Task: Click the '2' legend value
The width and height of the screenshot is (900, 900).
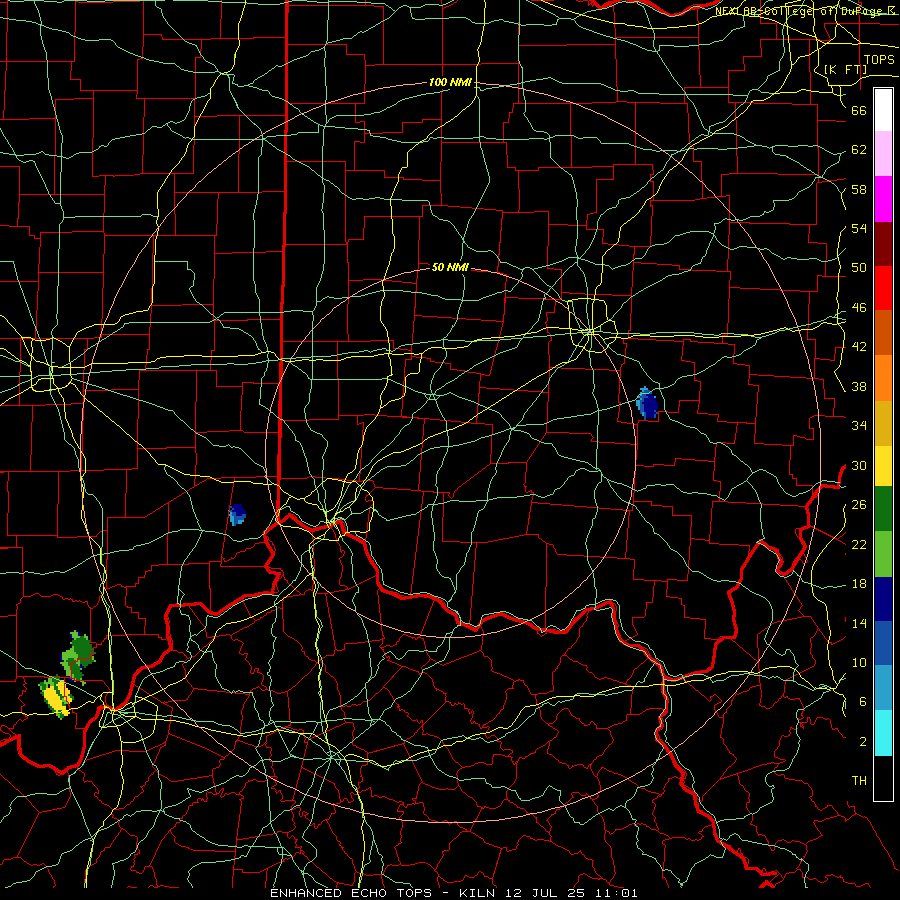Action: click(x=863, y=742)
